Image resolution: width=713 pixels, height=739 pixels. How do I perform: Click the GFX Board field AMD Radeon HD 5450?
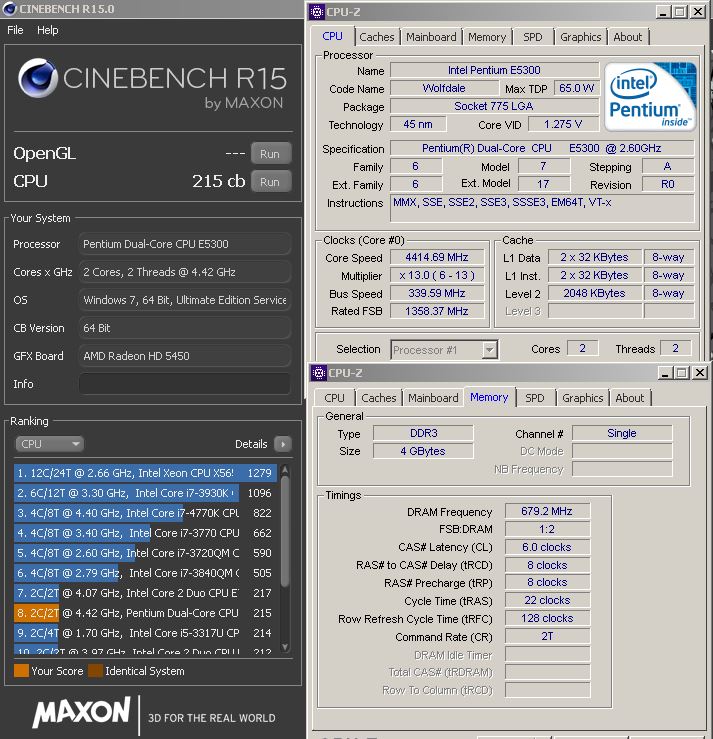click(x=185, y=356)
